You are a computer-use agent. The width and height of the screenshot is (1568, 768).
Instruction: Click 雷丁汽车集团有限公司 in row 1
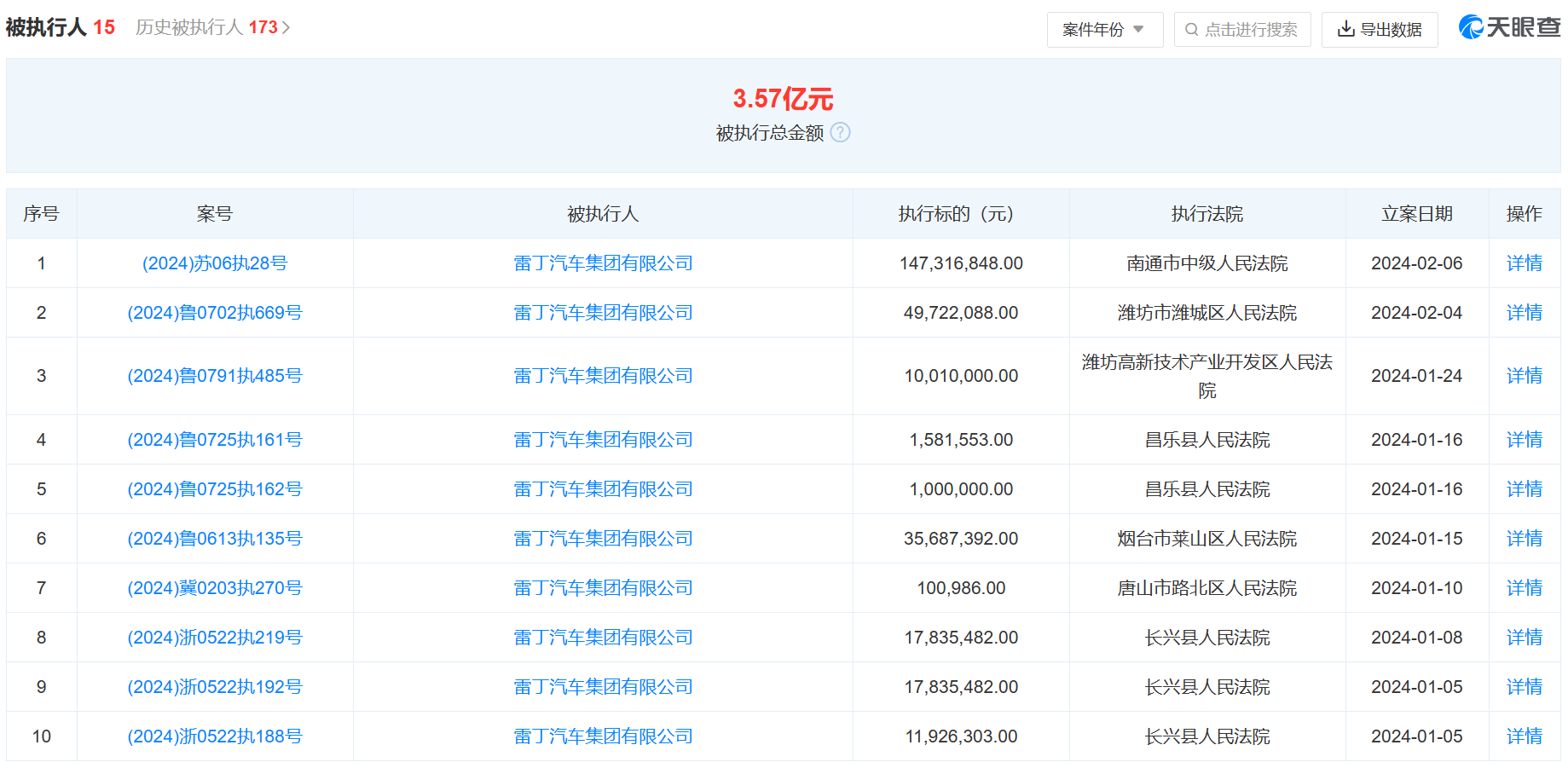(x=603, y=263)
